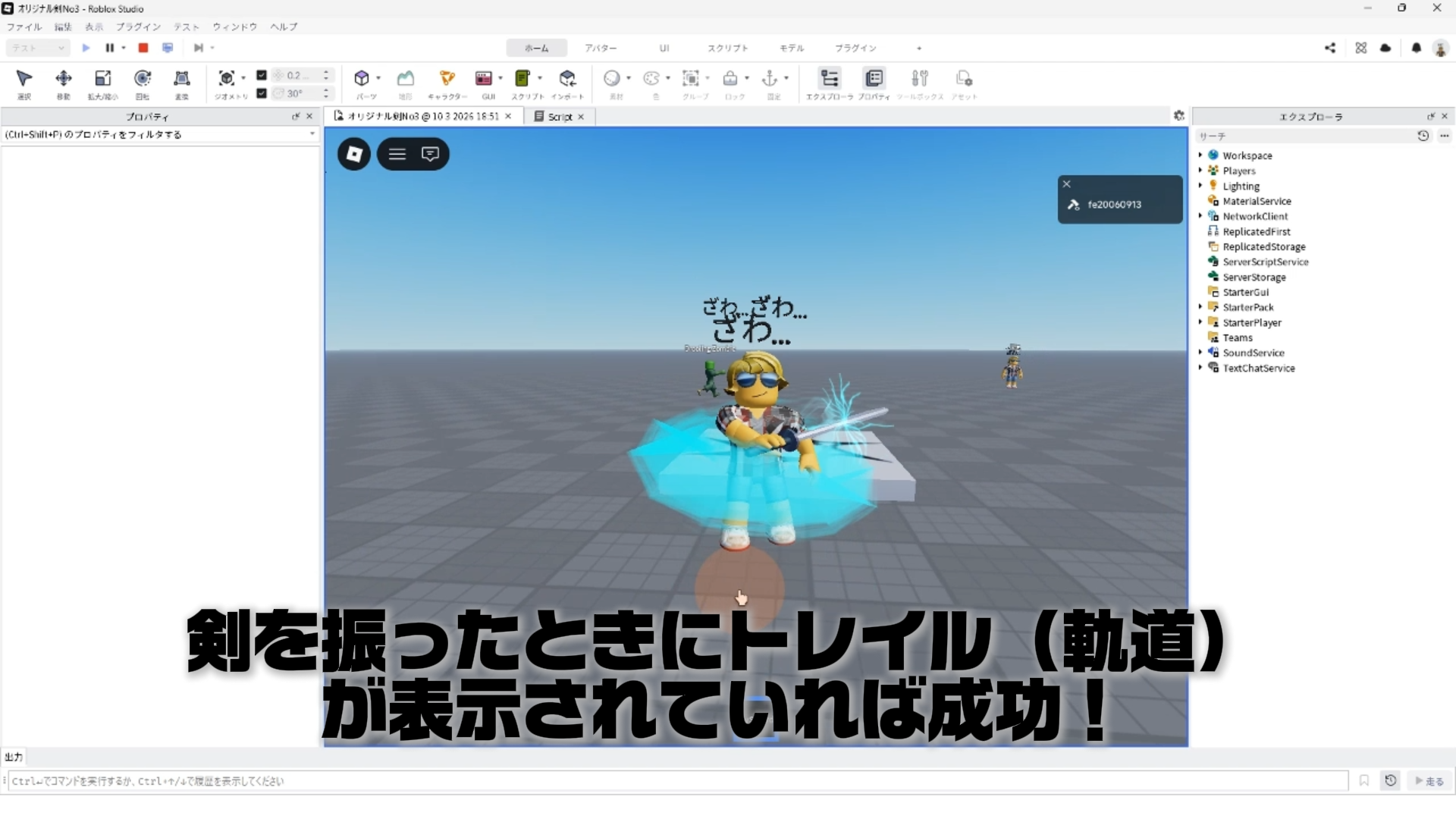Close the fe20060913 player list popup
The width and height of the screenshot is (1456, 819).
pos(1066,184)
